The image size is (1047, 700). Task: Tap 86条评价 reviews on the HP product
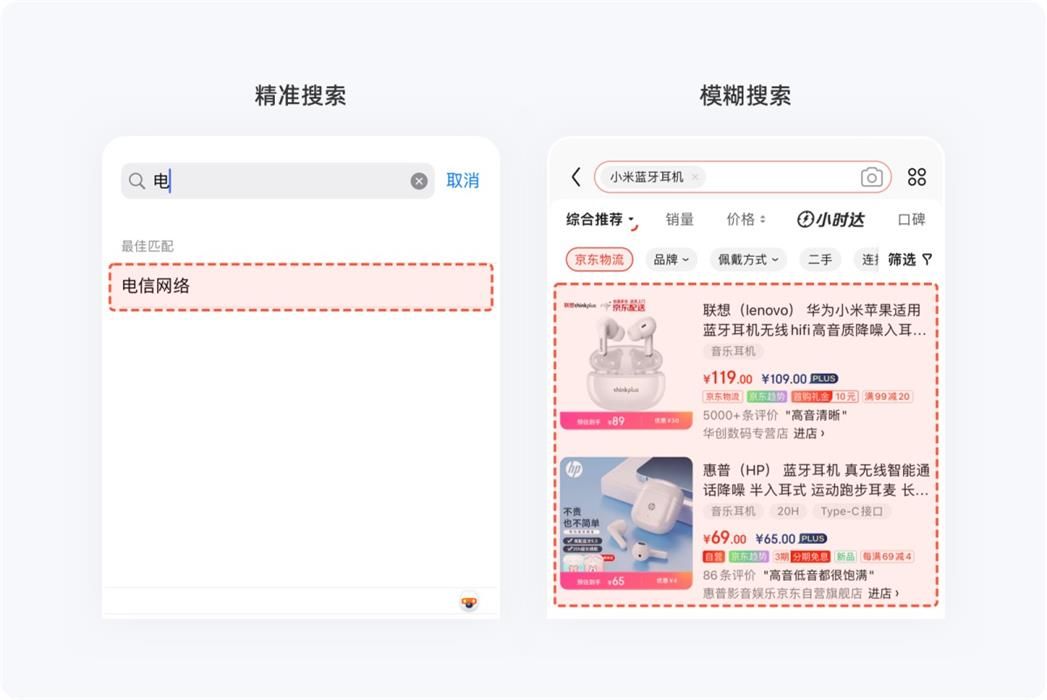(x=729, y=576)
